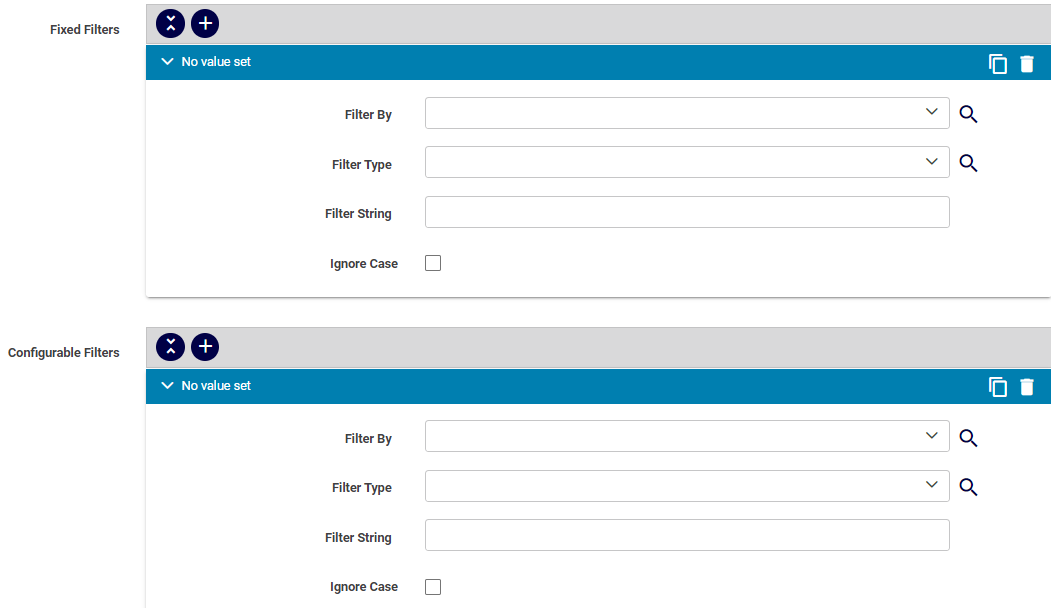Screen dimensions: 1051x608
Task: Open the magnifier search beside Filter By
Action: 967,113
